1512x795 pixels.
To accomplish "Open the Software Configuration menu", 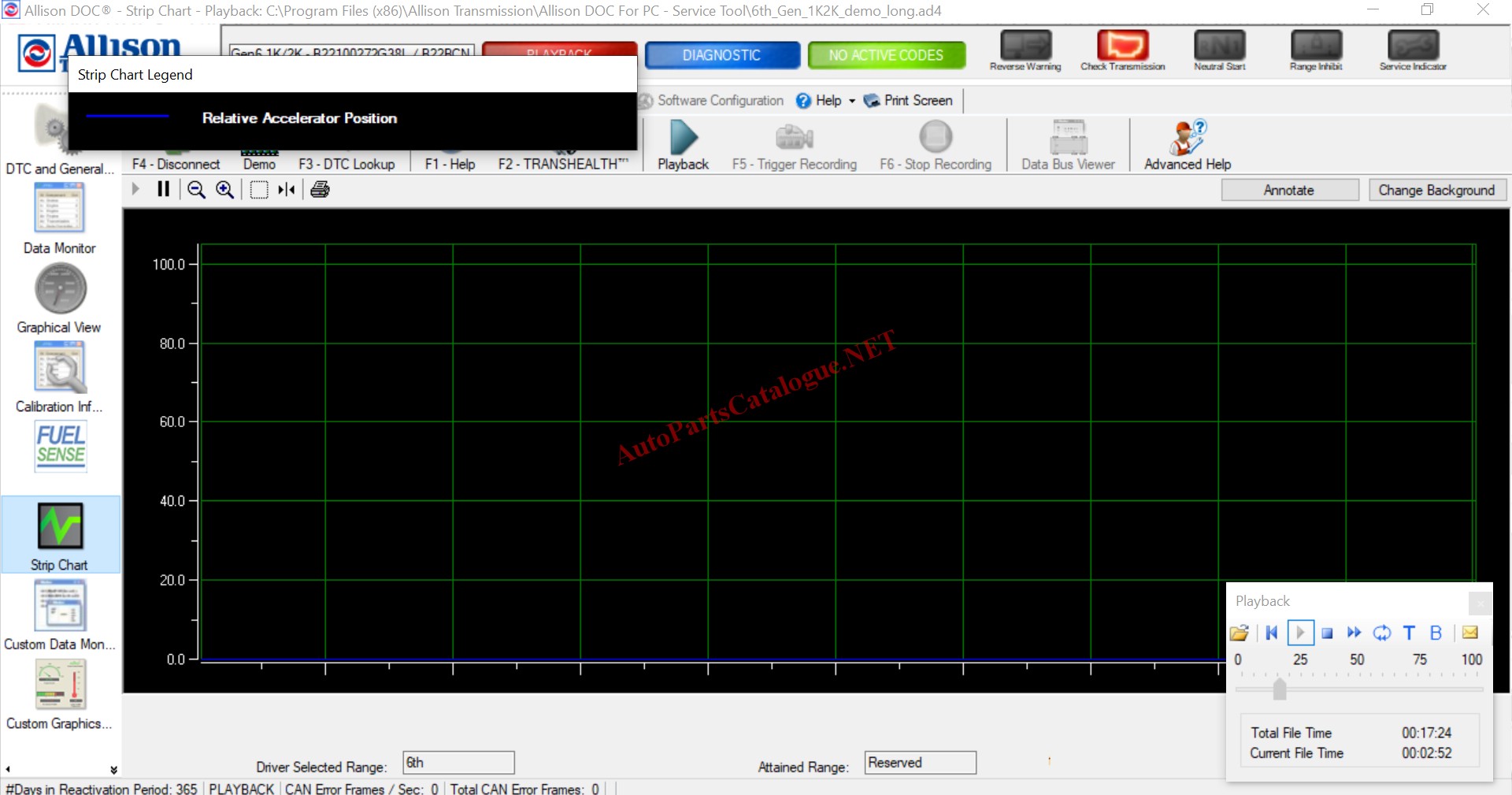I will tap(711, 101).
